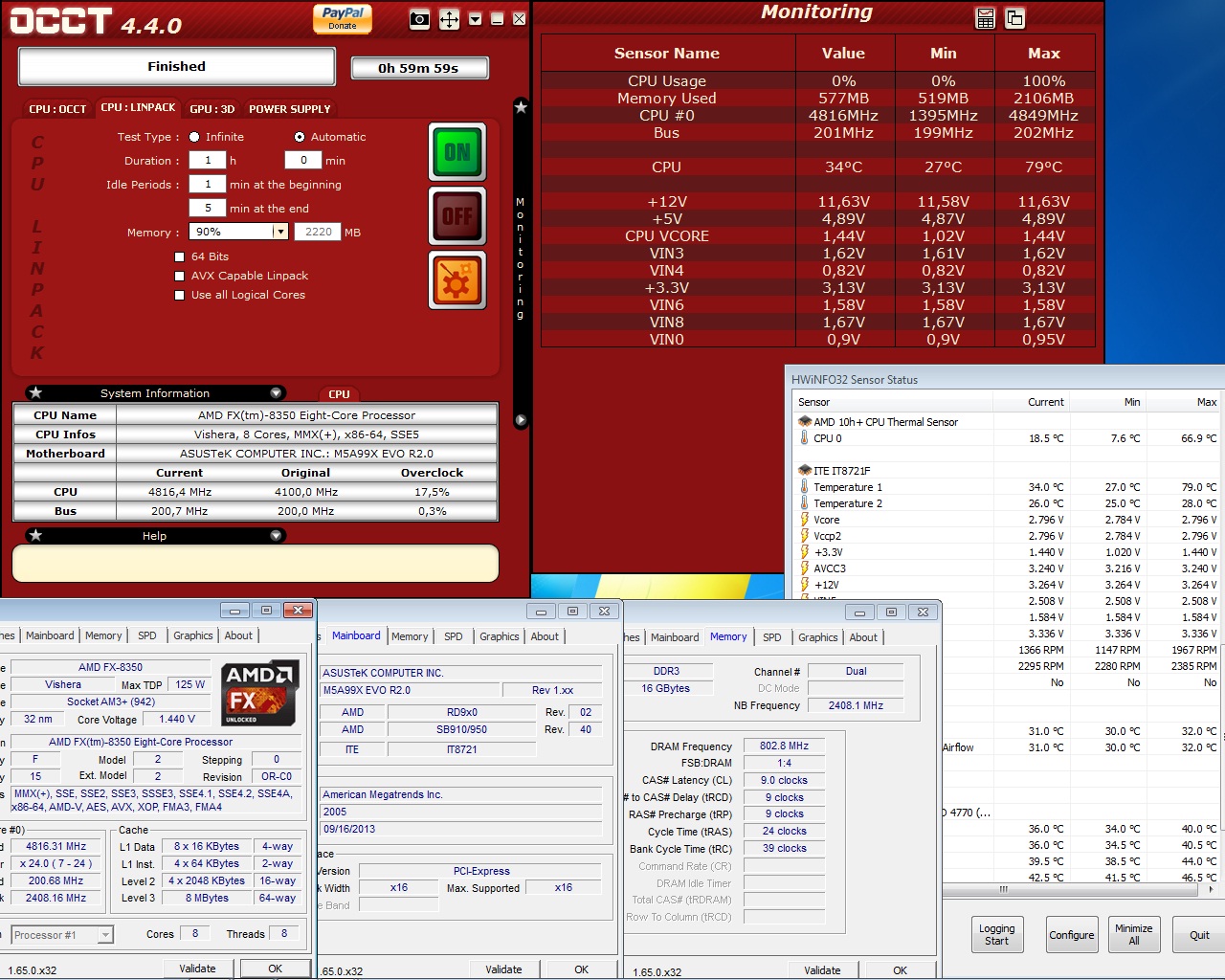The height and width of the screenshot is (980, 1225).
Task: Click the thermometer icon beside CPU 0
Action: pos(804,438)
